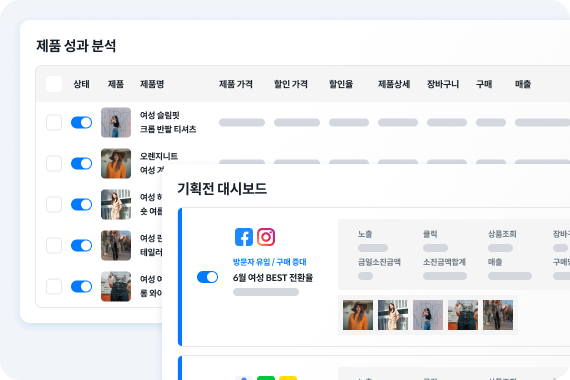Open the 테일러 product thumbnail in table

(116, 245)
